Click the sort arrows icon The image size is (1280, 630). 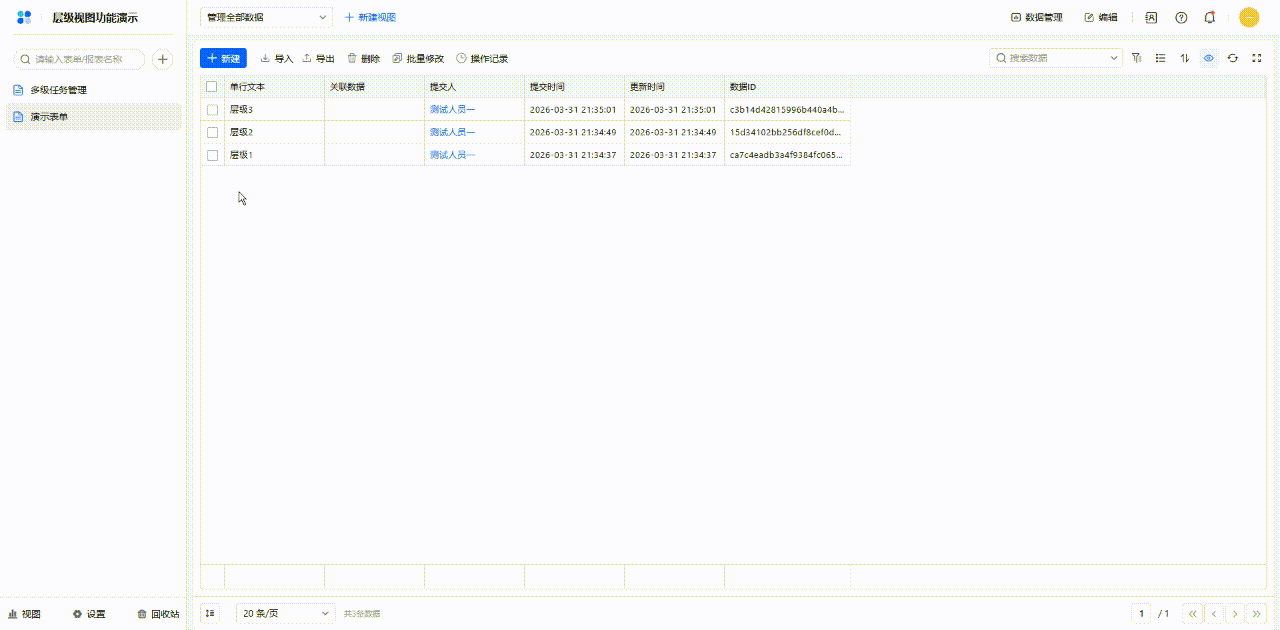pyautogui.click(x=1185, y=58)
